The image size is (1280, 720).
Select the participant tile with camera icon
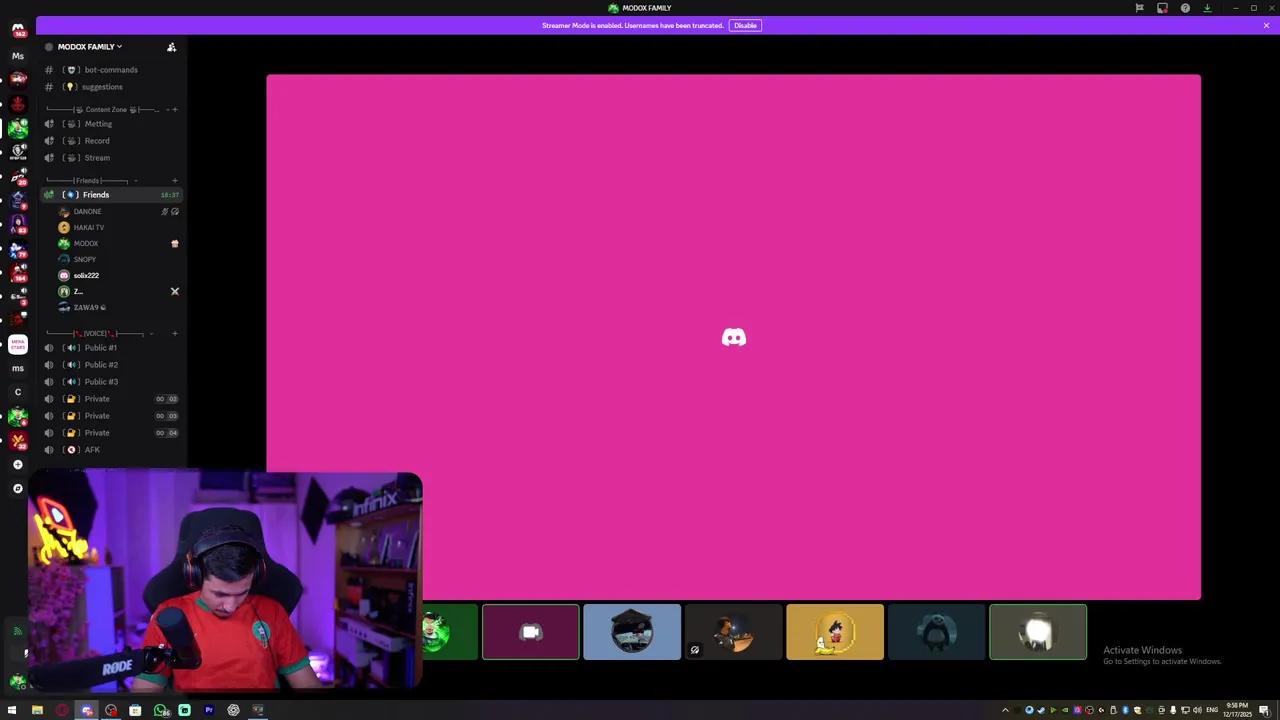click(530, 632)
